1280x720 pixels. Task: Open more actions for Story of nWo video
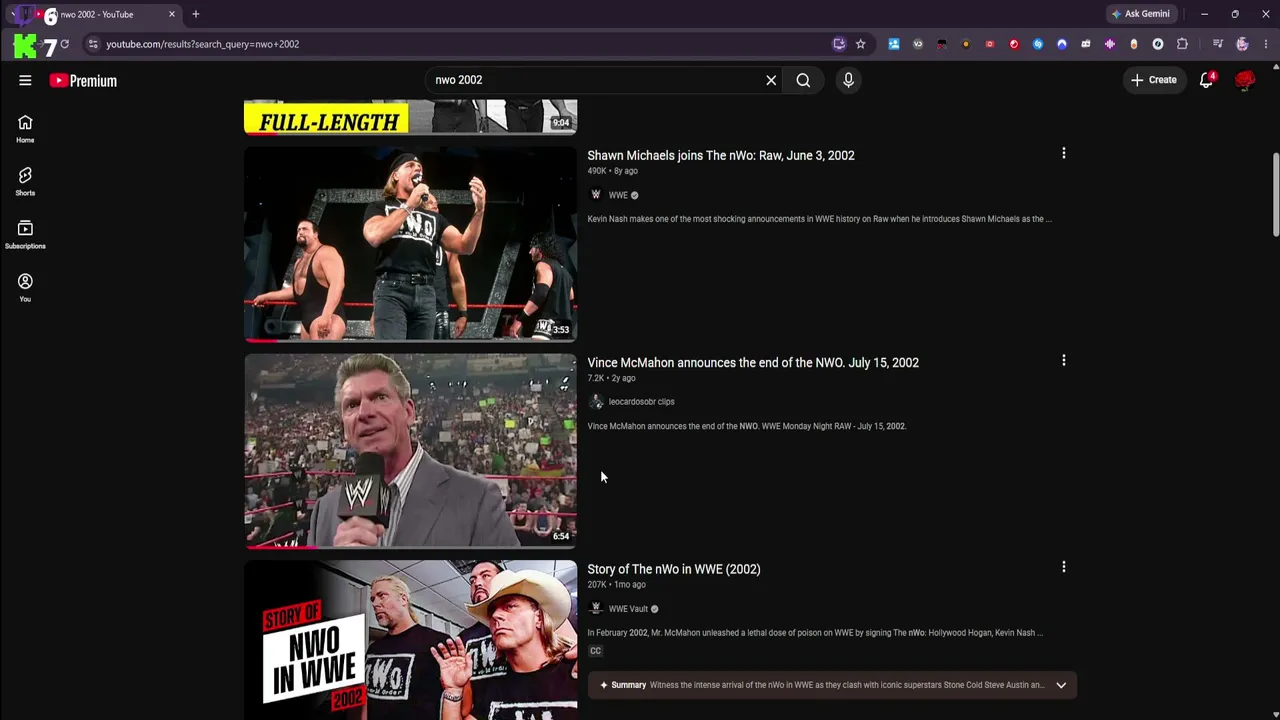[x=1064, y=567]
